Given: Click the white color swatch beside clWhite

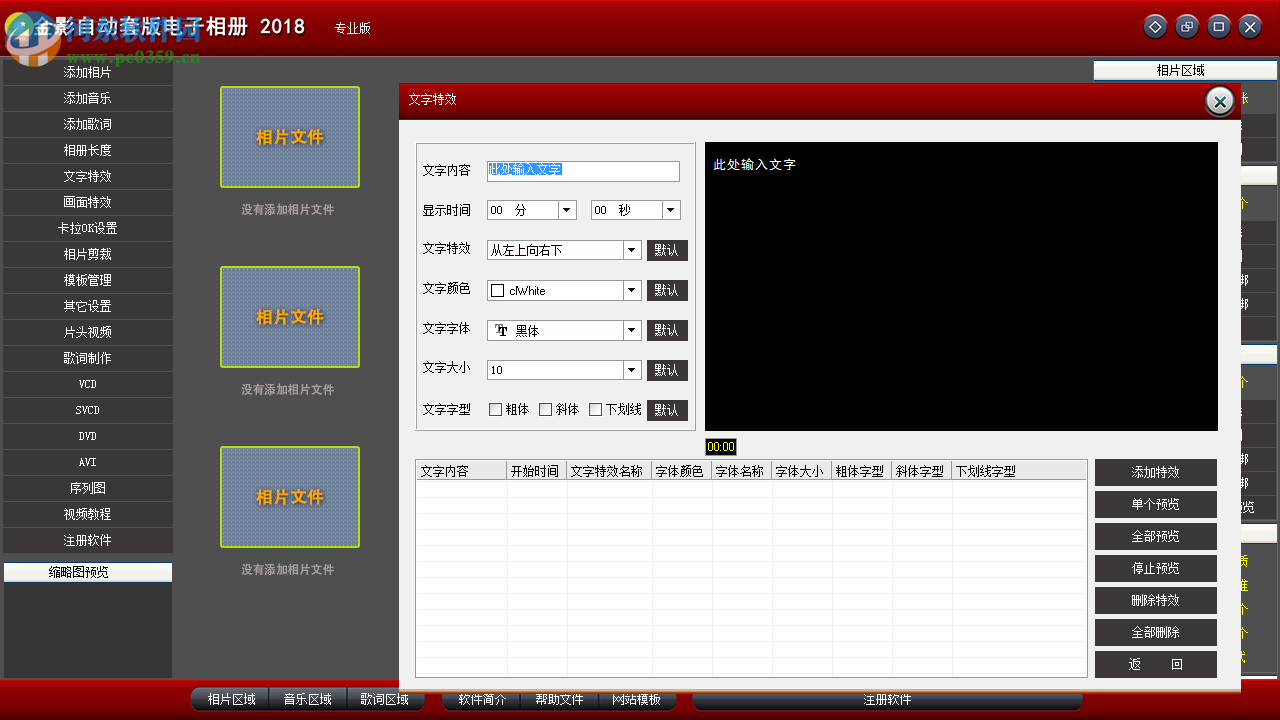Looking at the screenshot, I should [497, 290].
